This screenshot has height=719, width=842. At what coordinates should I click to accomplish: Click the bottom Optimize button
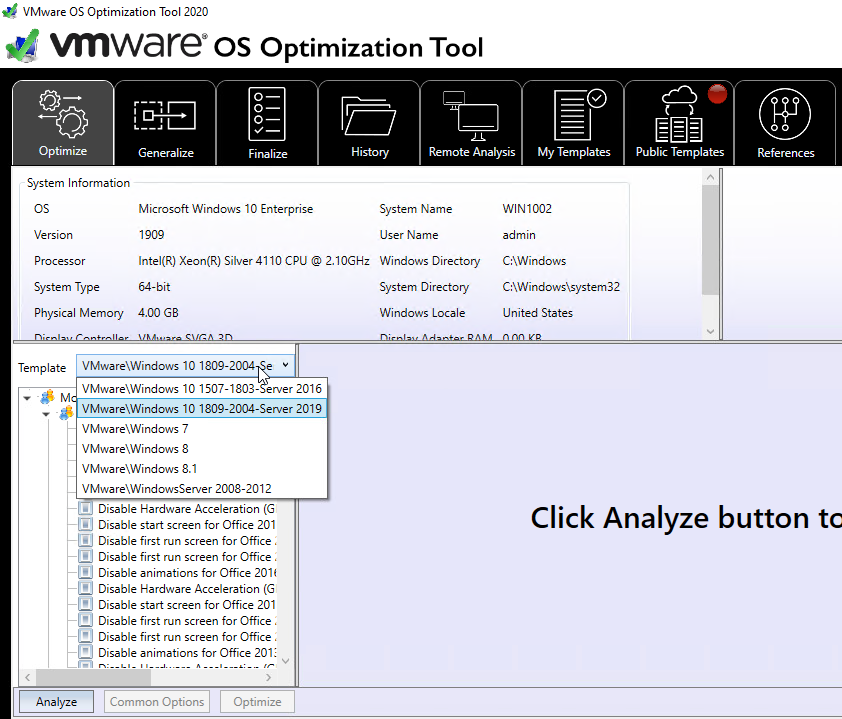click(257, 701)
